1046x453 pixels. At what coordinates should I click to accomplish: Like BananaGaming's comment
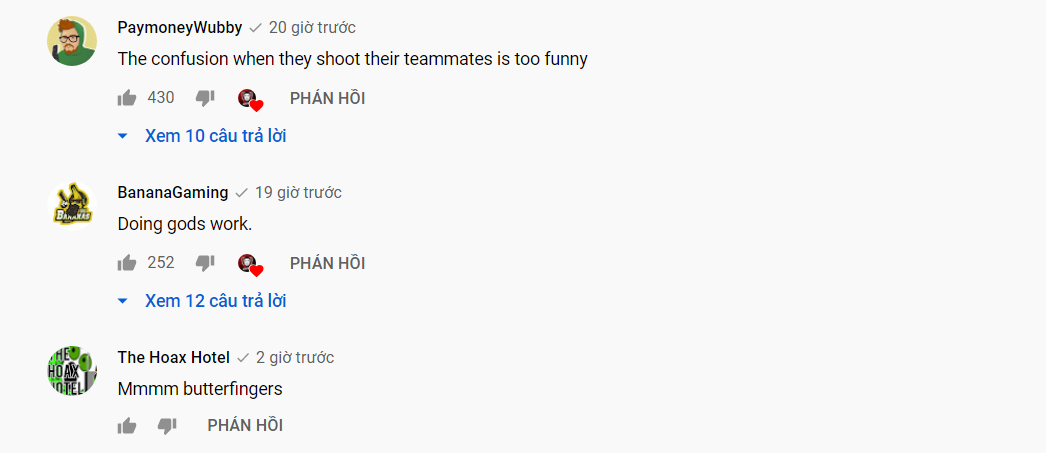coord(127,263)
